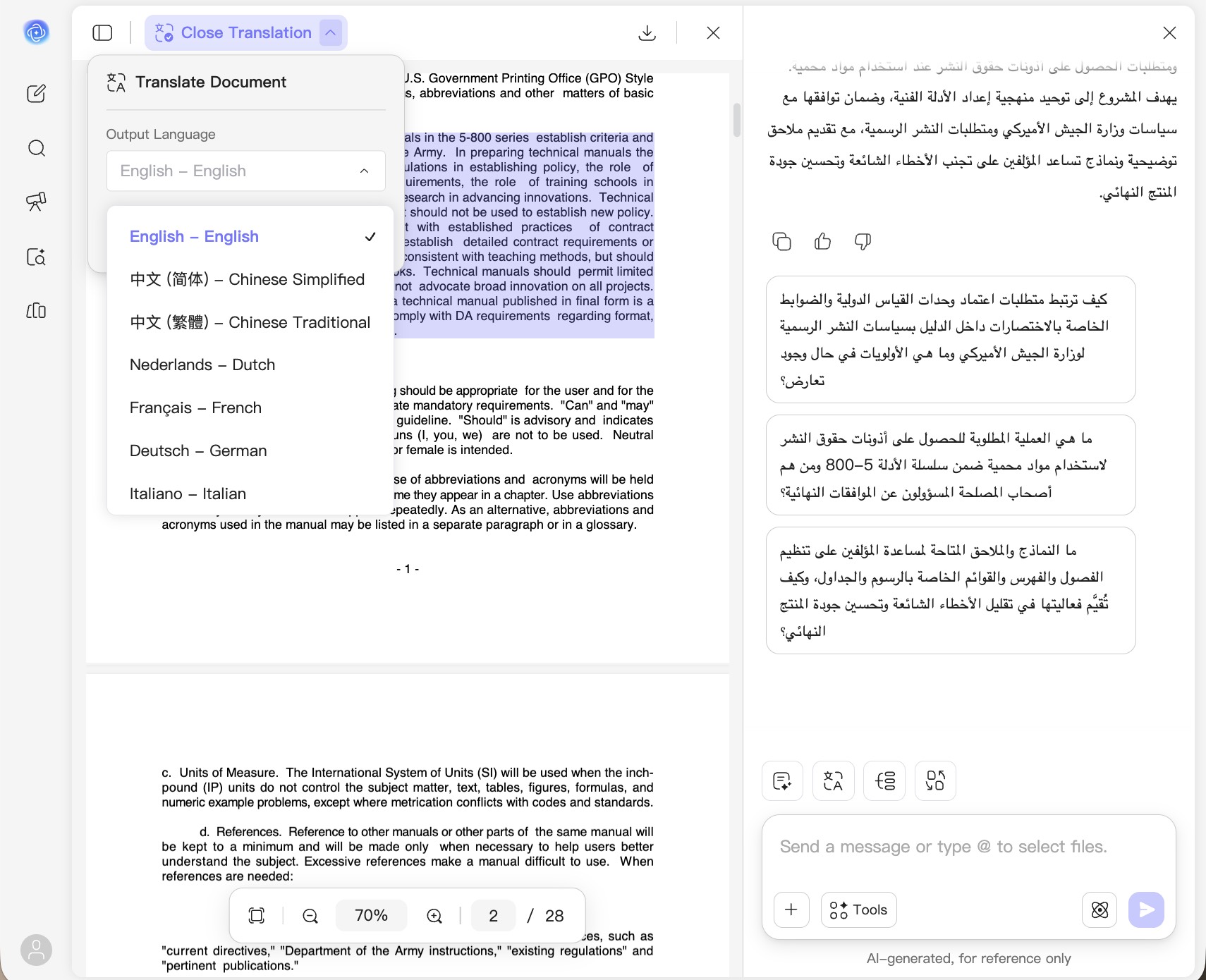Pick Nederlands – Dutch option
Image resolution: width=1206 pixels, height=980 pixels.
pyautogui.click(x=250, y=365)
